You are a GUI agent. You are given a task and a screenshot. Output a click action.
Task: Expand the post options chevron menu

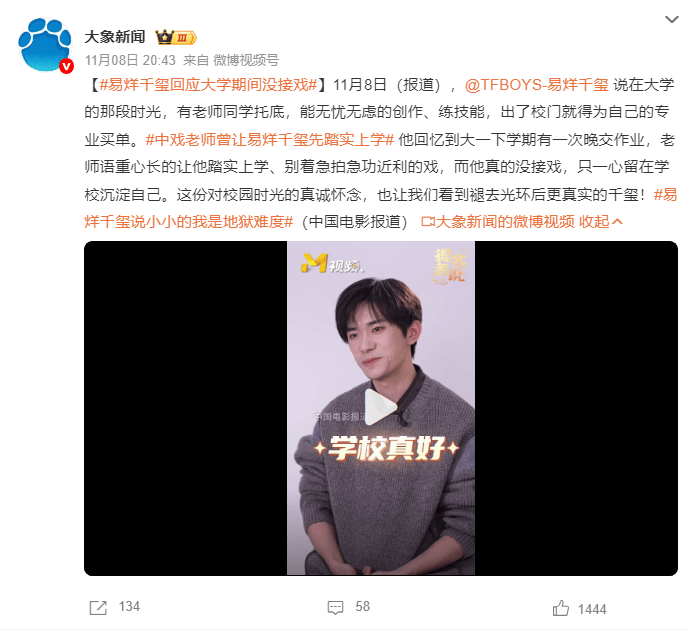tap(671, 19)
